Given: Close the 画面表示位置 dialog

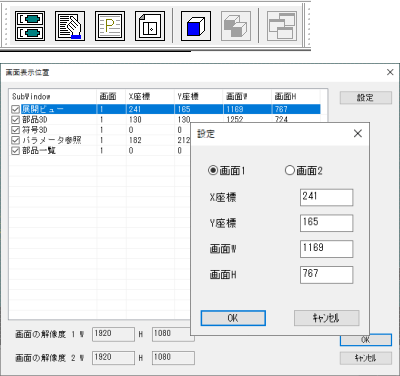Looking at the screenshot, I should [390, 72].
